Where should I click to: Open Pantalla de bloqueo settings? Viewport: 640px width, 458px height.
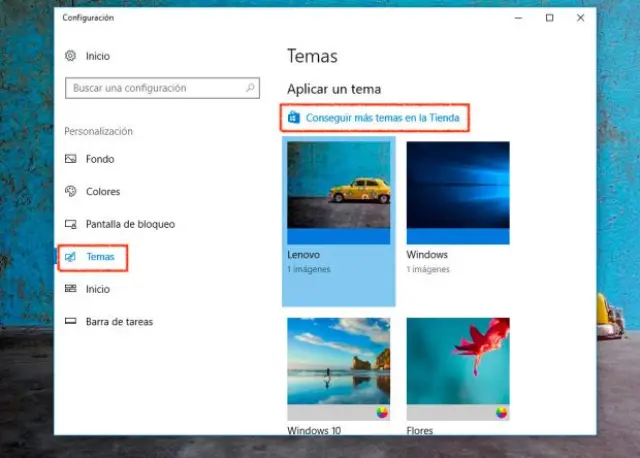[130, 224]
